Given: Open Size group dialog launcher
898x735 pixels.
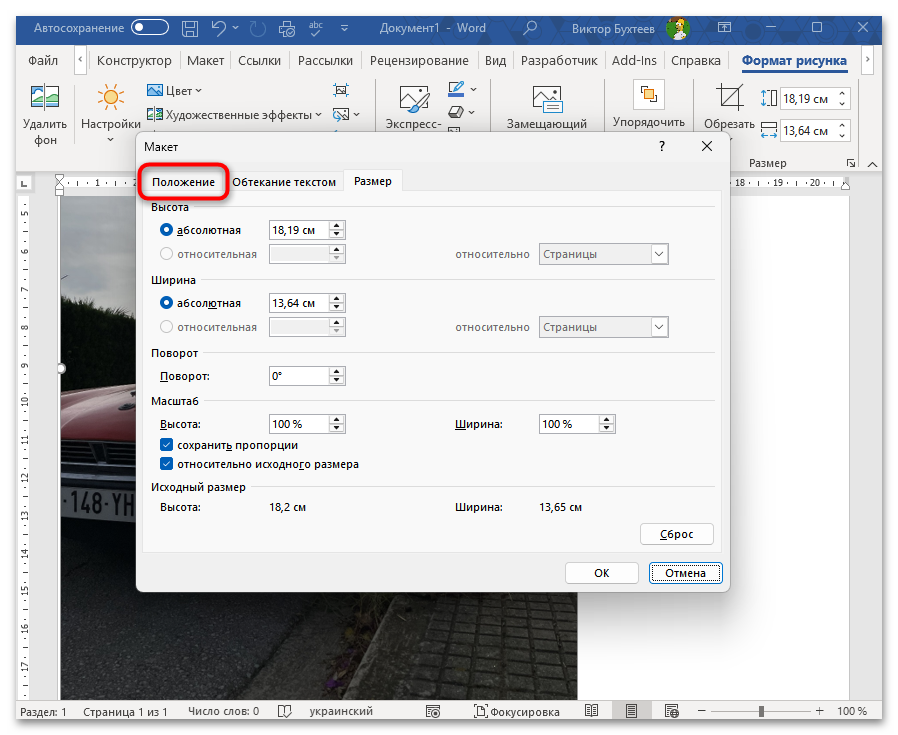Looking at the screenshot, I should point(851,163).
